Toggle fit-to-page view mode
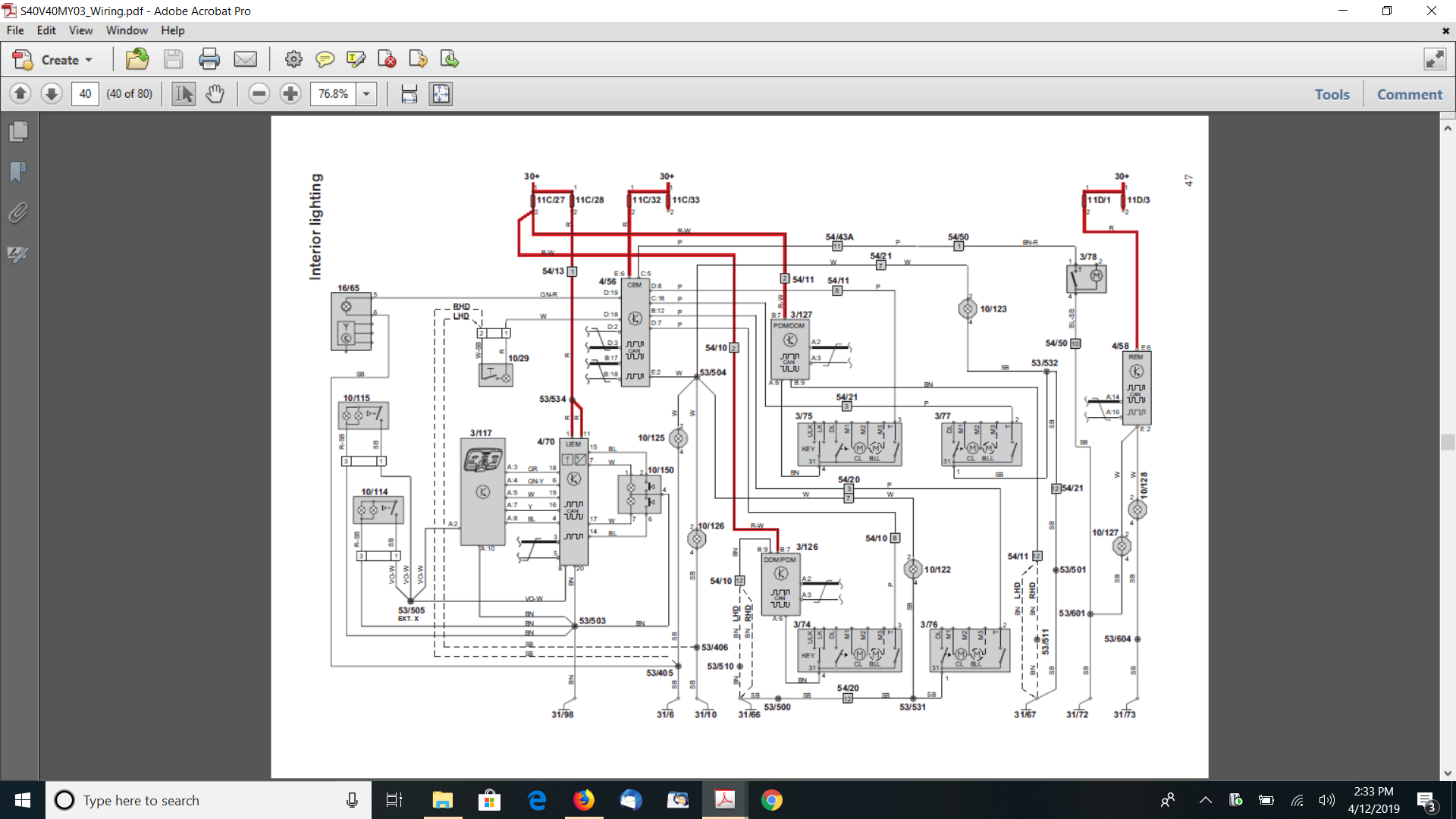This screenshot has width=1456, height=819. coord(441,94)
